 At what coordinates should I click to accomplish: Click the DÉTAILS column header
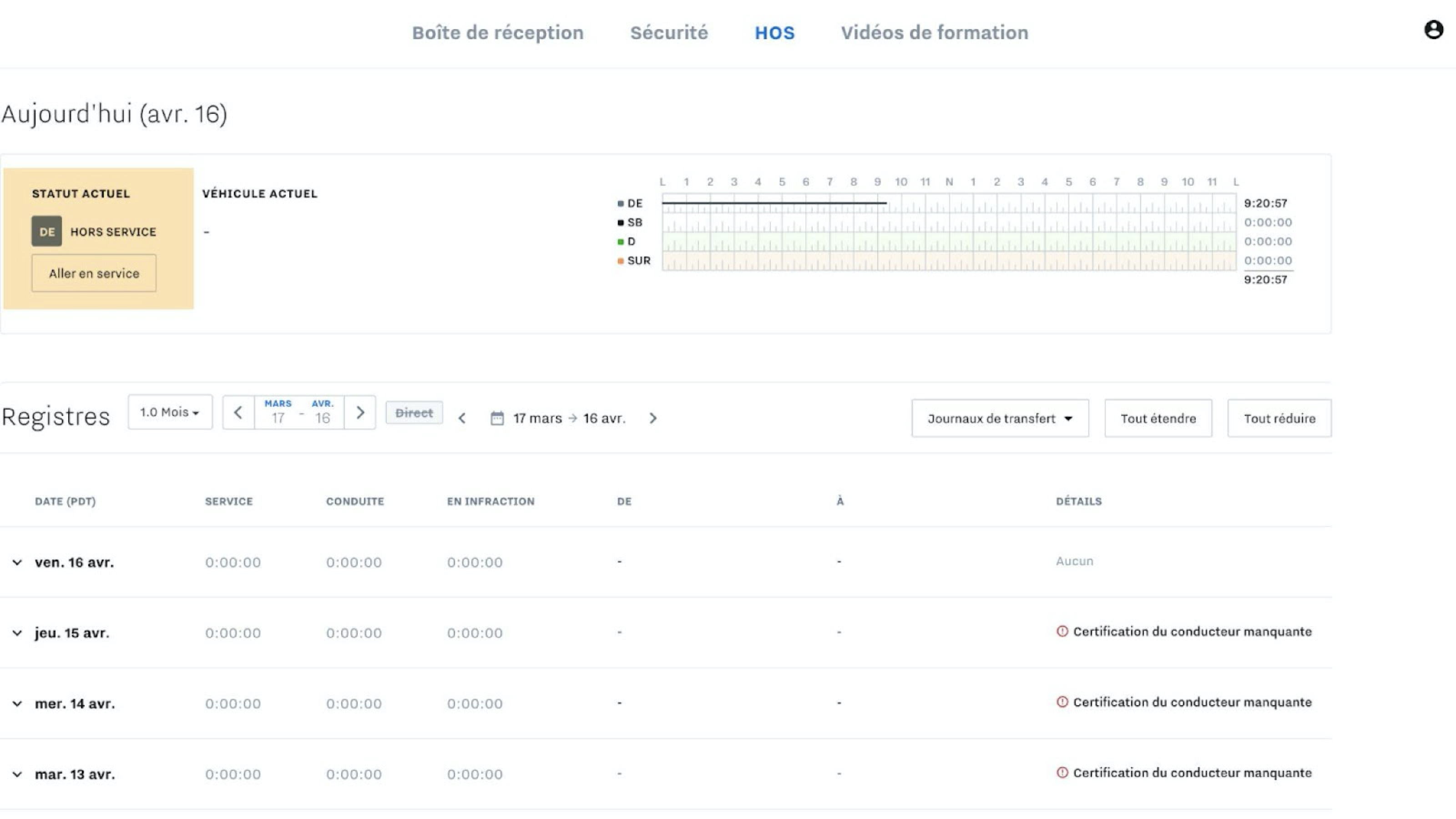(1079, 501)
